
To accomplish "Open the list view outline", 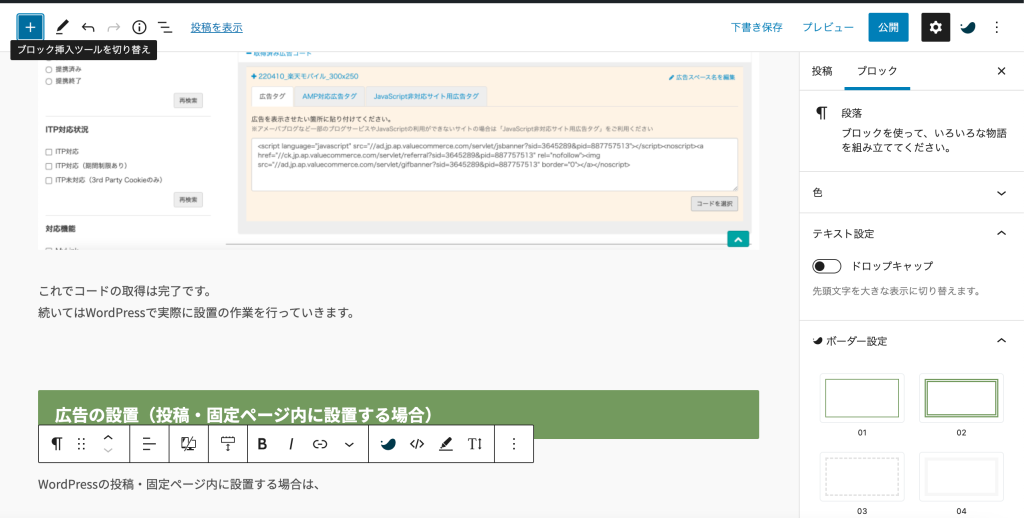I will (x=165, y=27).
